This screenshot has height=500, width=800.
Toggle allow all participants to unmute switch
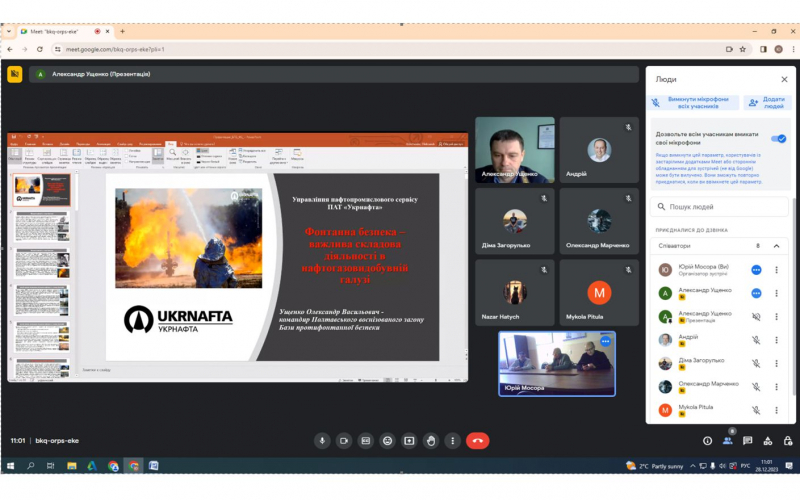pos(779,139)
